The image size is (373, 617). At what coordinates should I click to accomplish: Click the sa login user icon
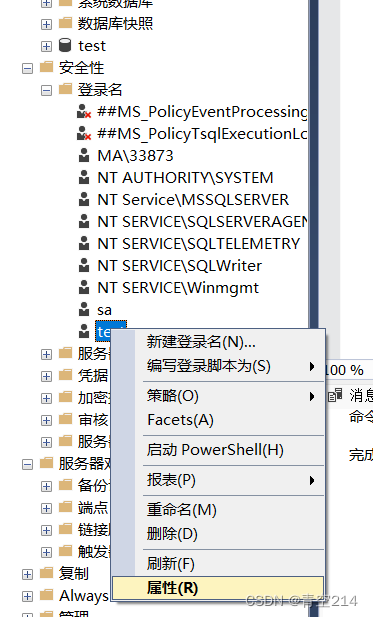point(84,310)
